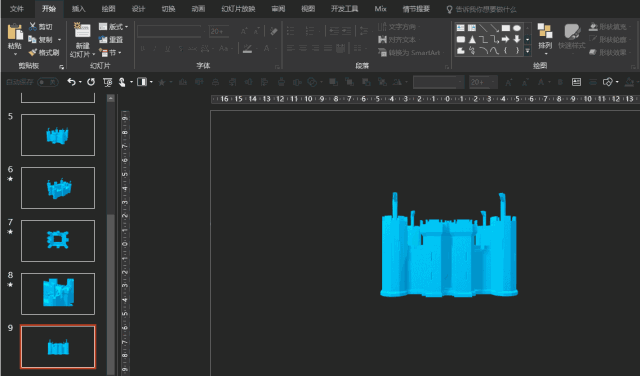640x376 pixels.
Task: Open the Undo history dropdown arrow
Action: [80, 82]
